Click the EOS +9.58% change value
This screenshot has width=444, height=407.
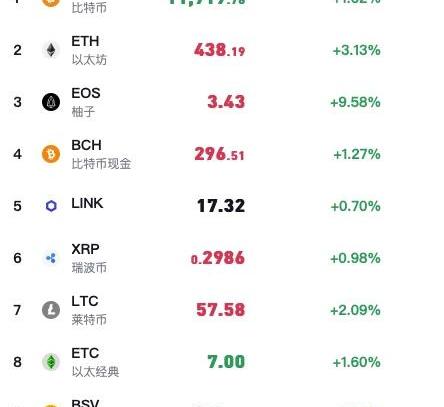(x=355, y=102)
